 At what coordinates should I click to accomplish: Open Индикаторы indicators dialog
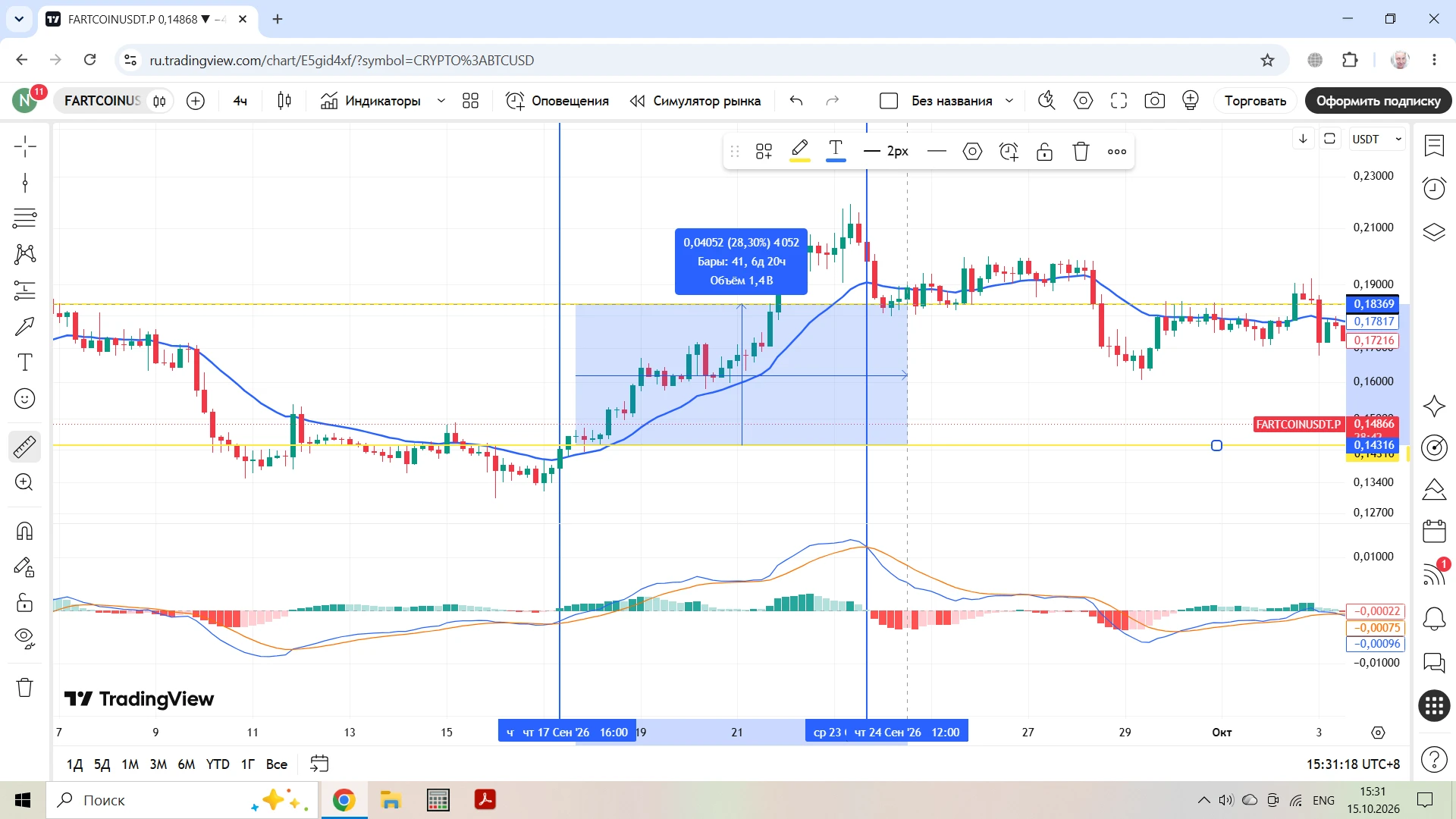point(371,101)
